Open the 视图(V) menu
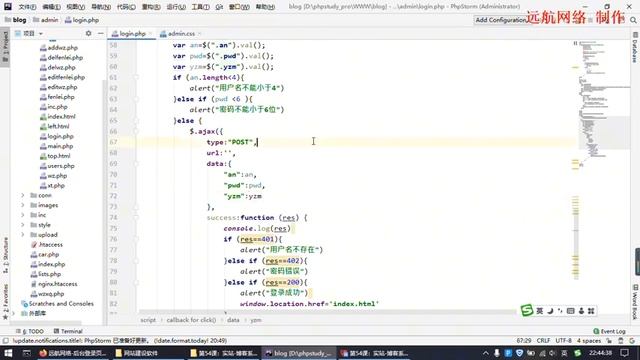 (x=76, y=7)
